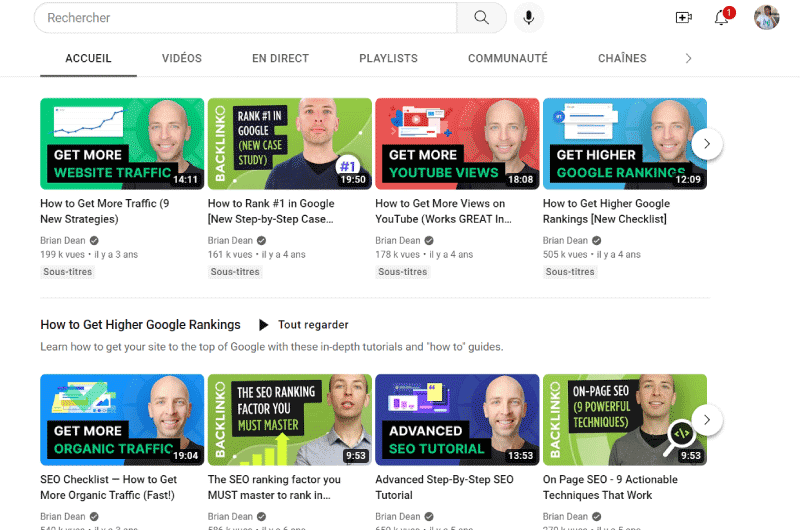Open title How to Get Higher Google Rankings [New Checklist]
The width and height of the screenshot is (800, 530).
(606, 211)
